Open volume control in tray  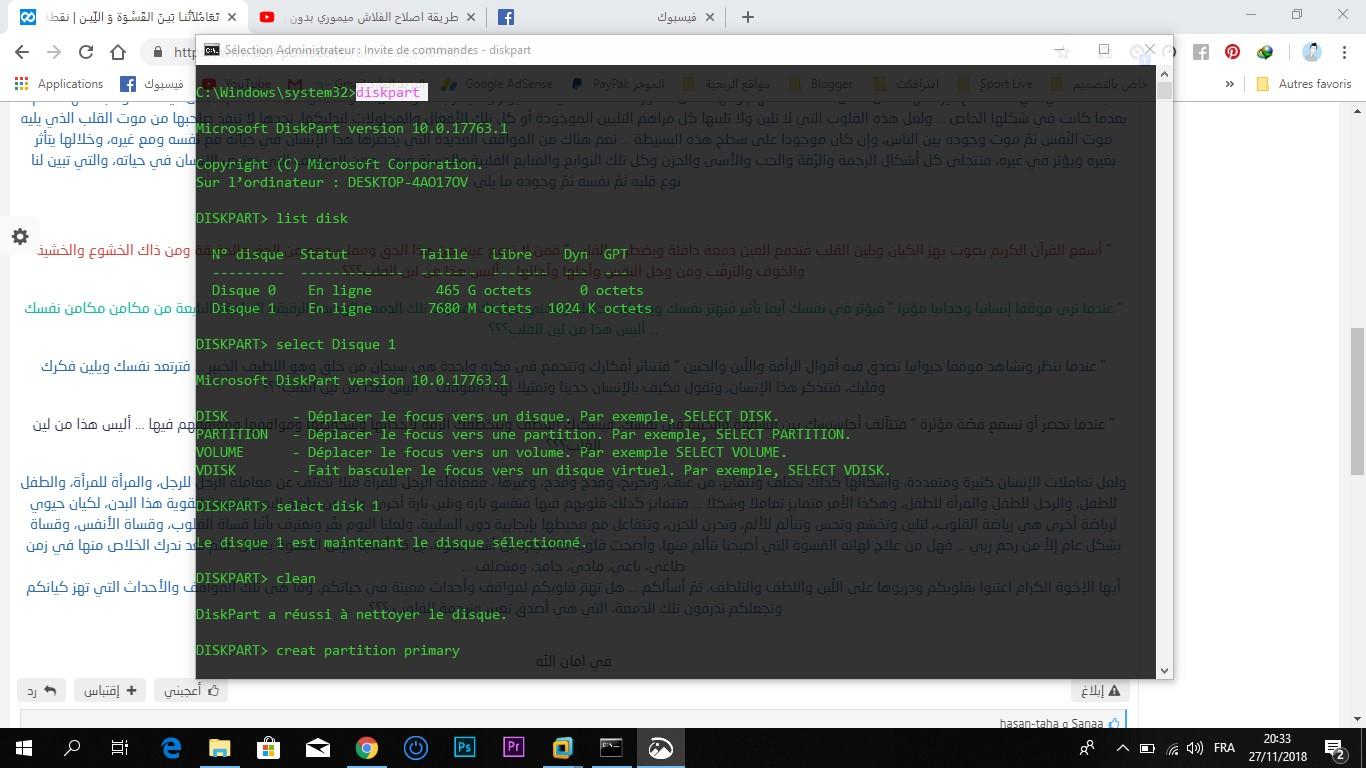1194,747
